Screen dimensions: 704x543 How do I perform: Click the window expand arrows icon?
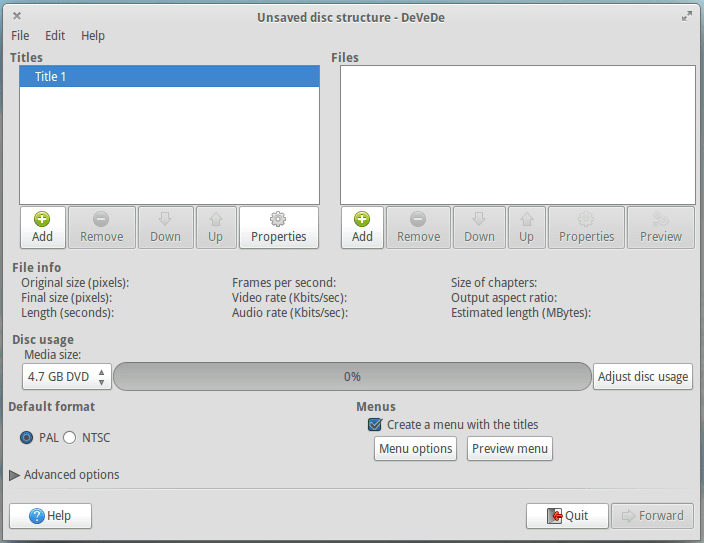coord(686,17)
